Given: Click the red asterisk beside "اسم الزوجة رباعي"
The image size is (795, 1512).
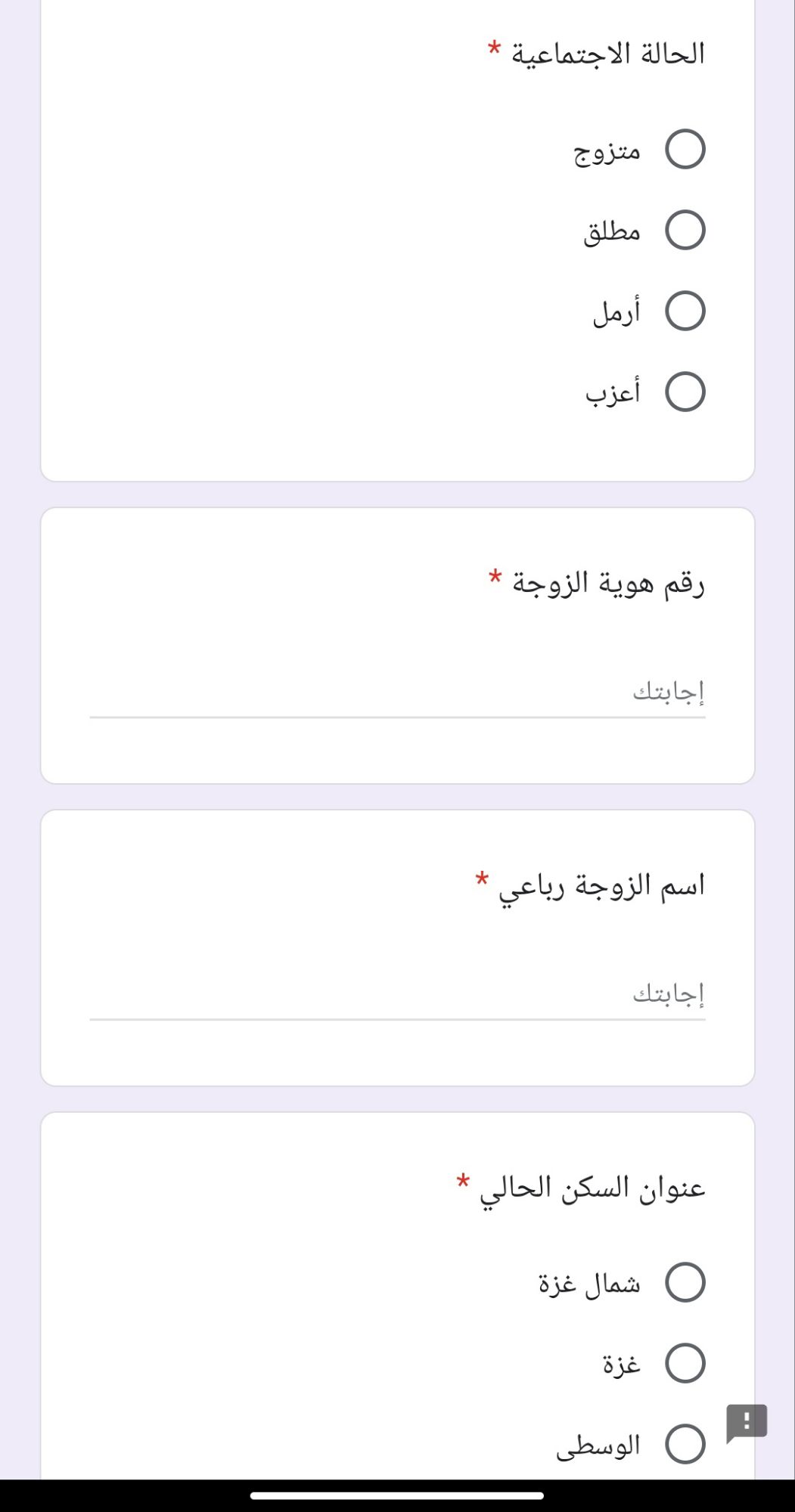Looking at the screenshot, I should click(482, 881).
